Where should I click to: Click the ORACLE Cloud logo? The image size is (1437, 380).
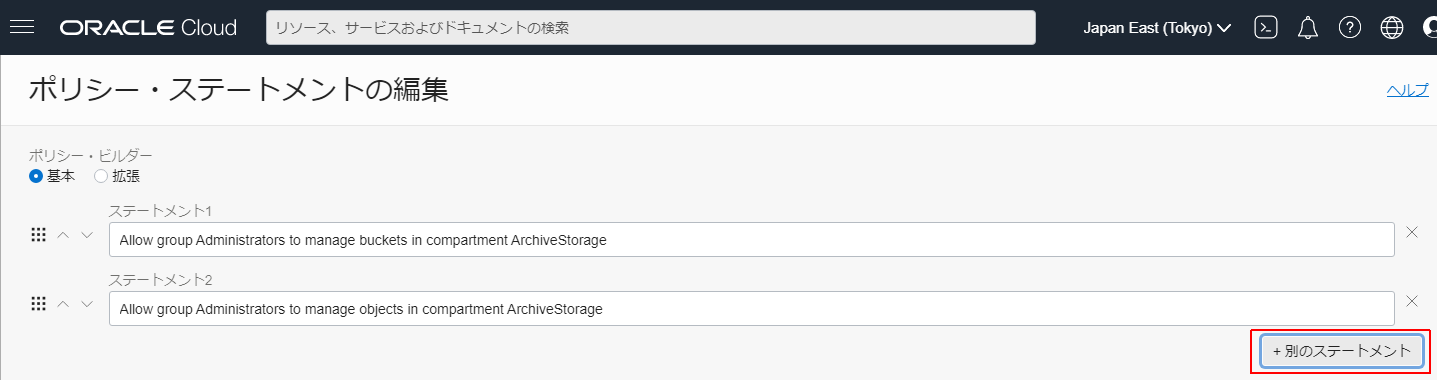[148, 27]
